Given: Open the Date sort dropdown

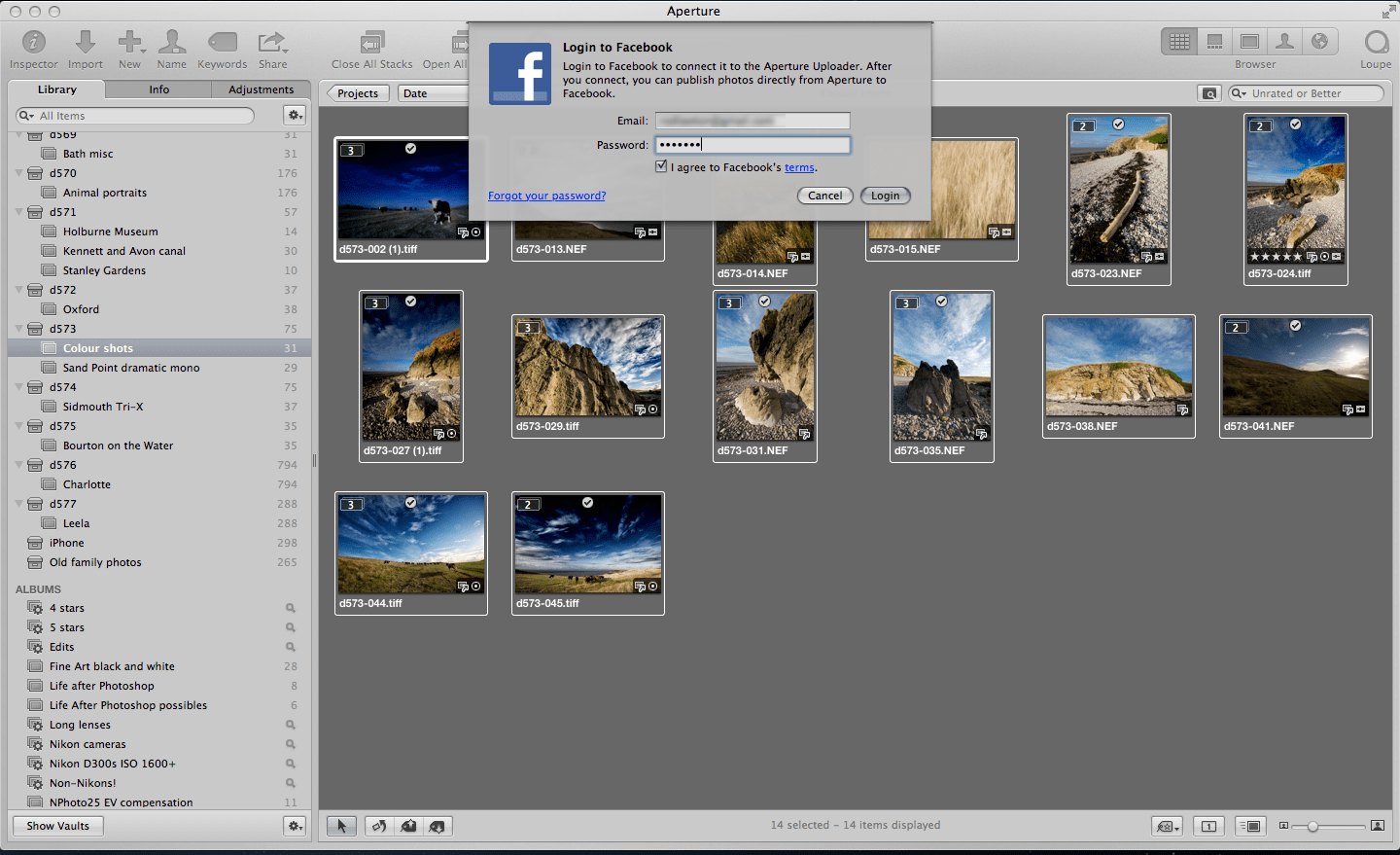Looking at the screenshot, I should point(433,93).
